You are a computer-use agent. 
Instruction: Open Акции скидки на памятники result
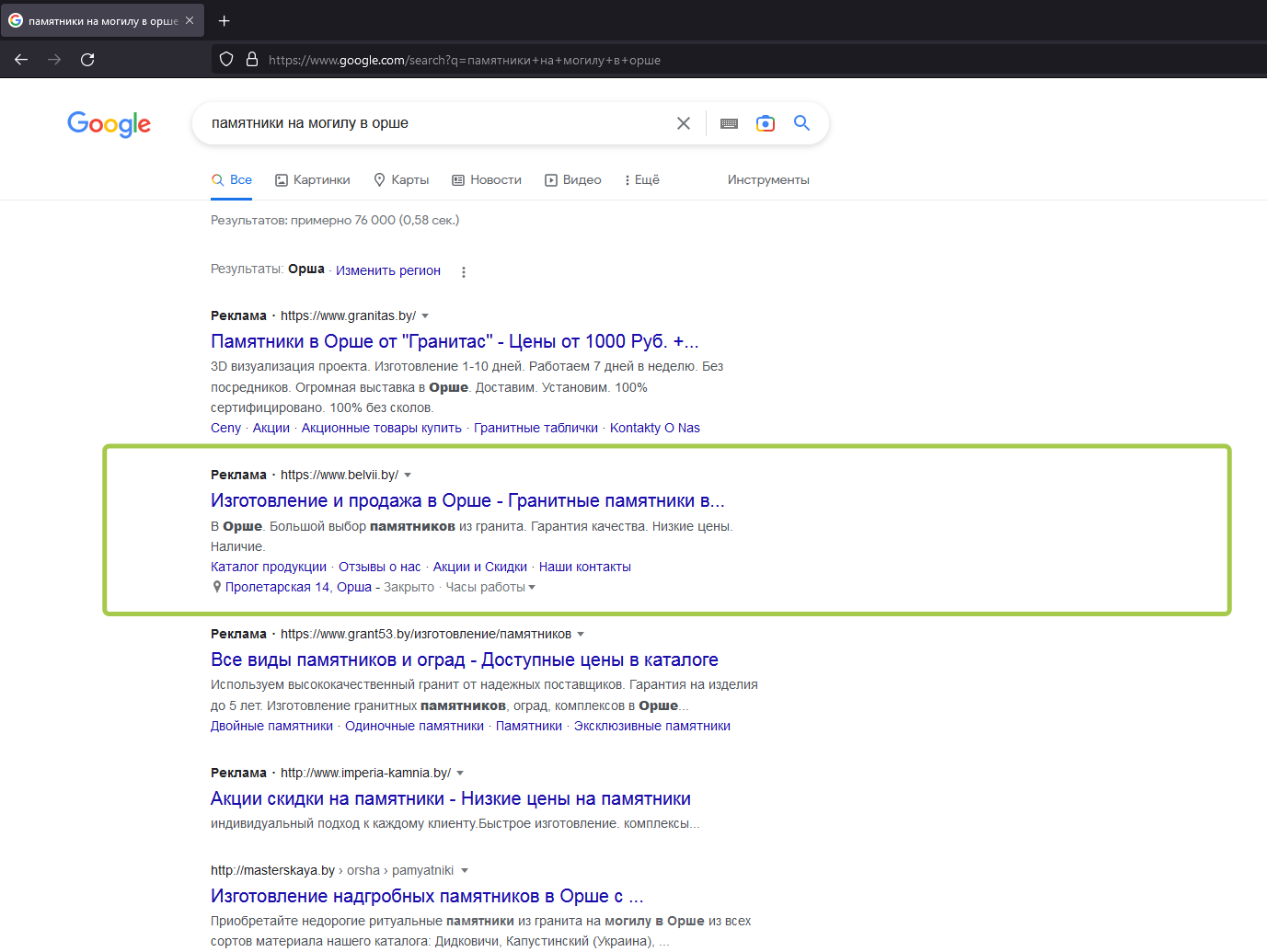click(x=451, y=798)
